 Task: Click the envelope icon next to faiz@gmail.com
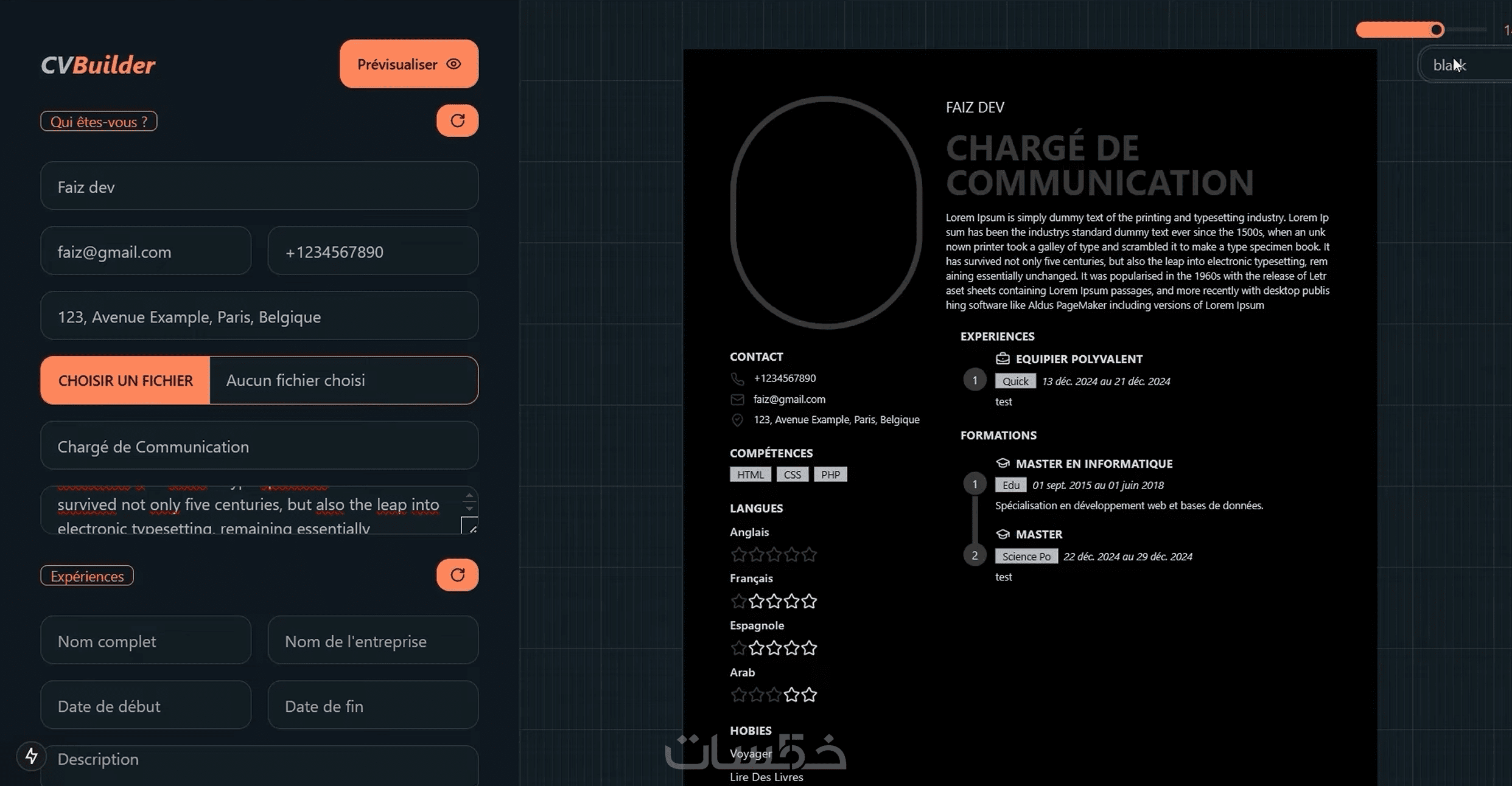click(x=737, y=400)
